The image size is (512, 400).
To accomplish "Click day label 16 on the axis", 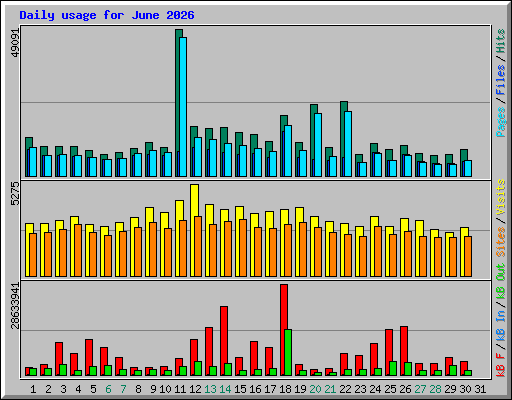I will tap(255, 389).
